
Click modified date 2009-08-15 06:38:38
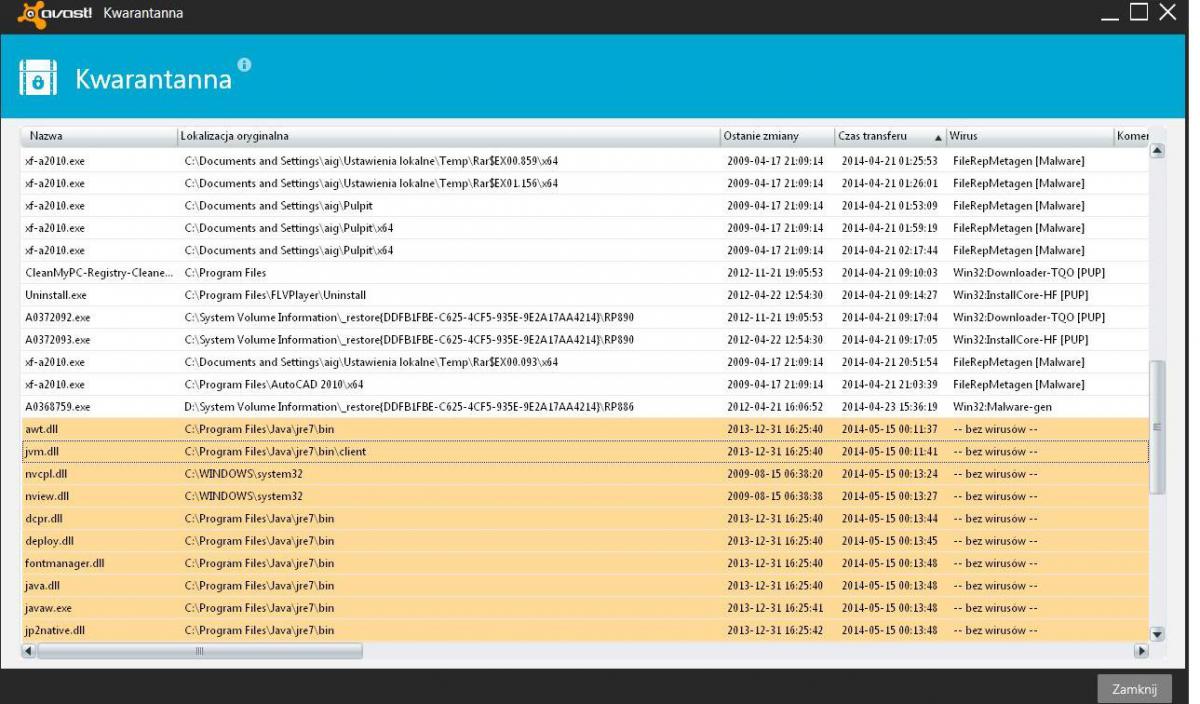tap(775, 496)
